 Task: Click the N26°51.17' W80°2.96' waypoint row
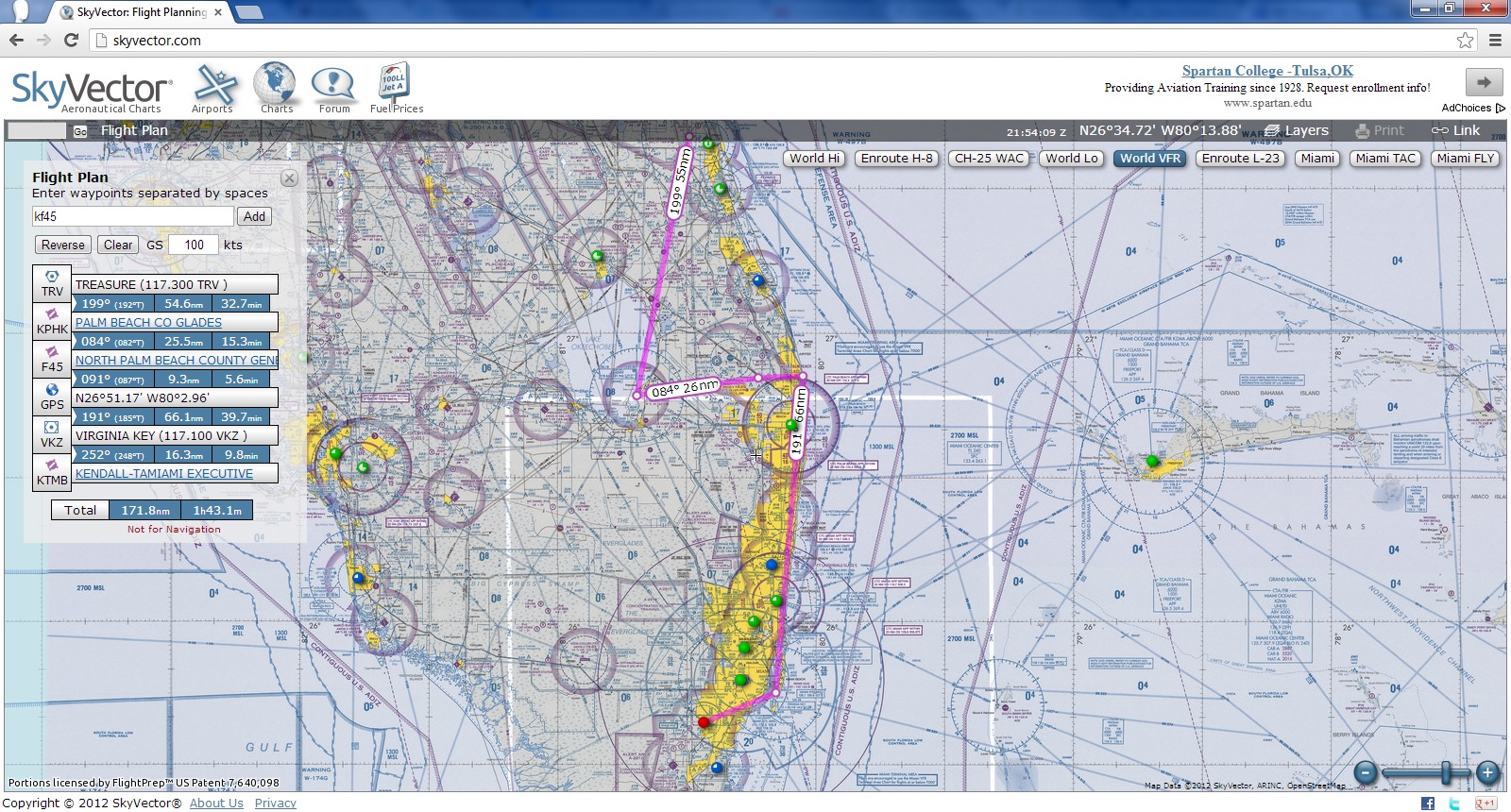pos(176,398)
